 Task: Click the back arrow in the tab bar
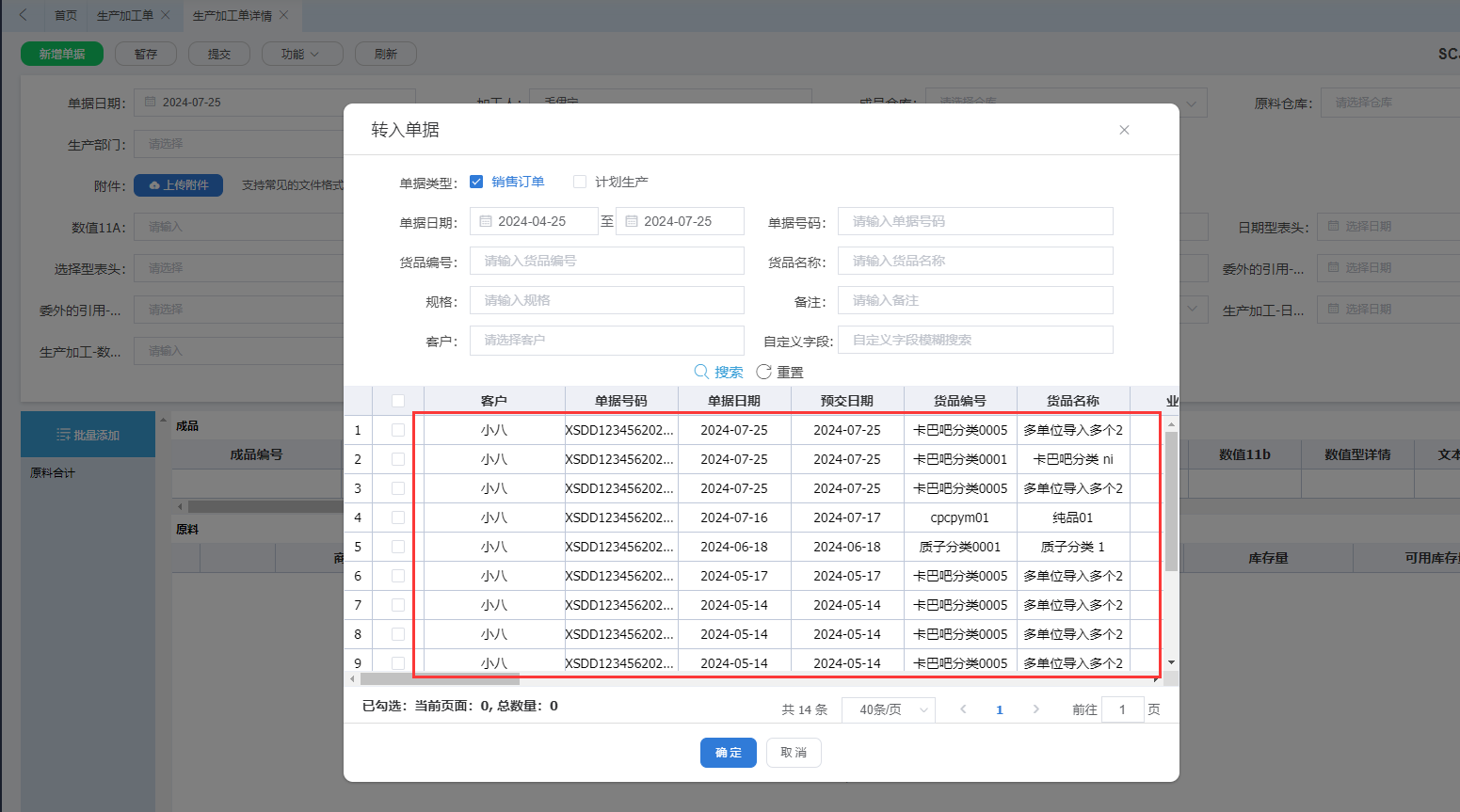pos(24,15)
